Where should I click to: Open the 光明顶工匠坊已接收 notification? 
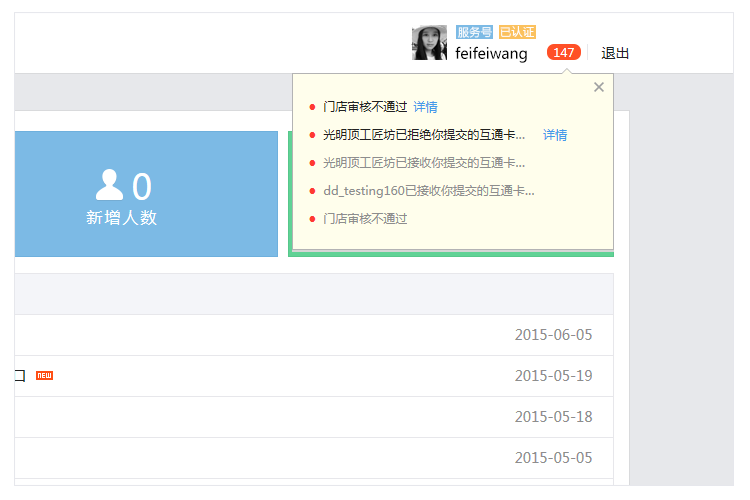tap(423, 162)
